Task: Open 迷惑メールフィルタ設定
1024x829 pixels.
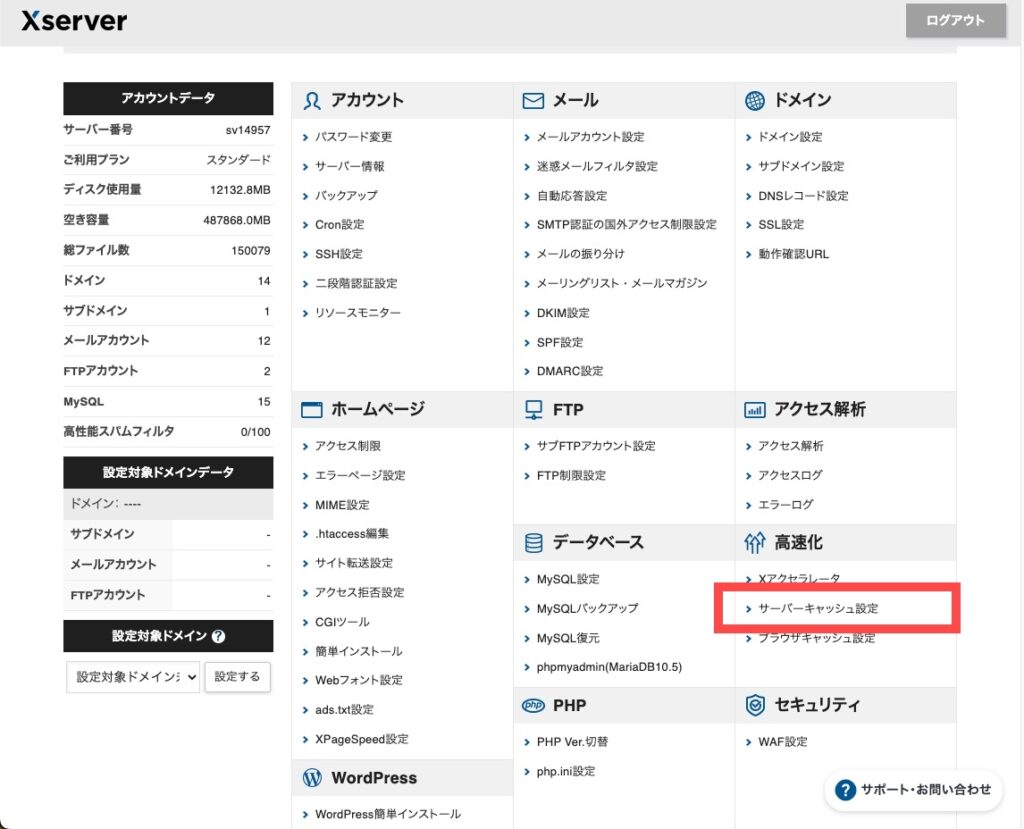Action: point(597,166)
